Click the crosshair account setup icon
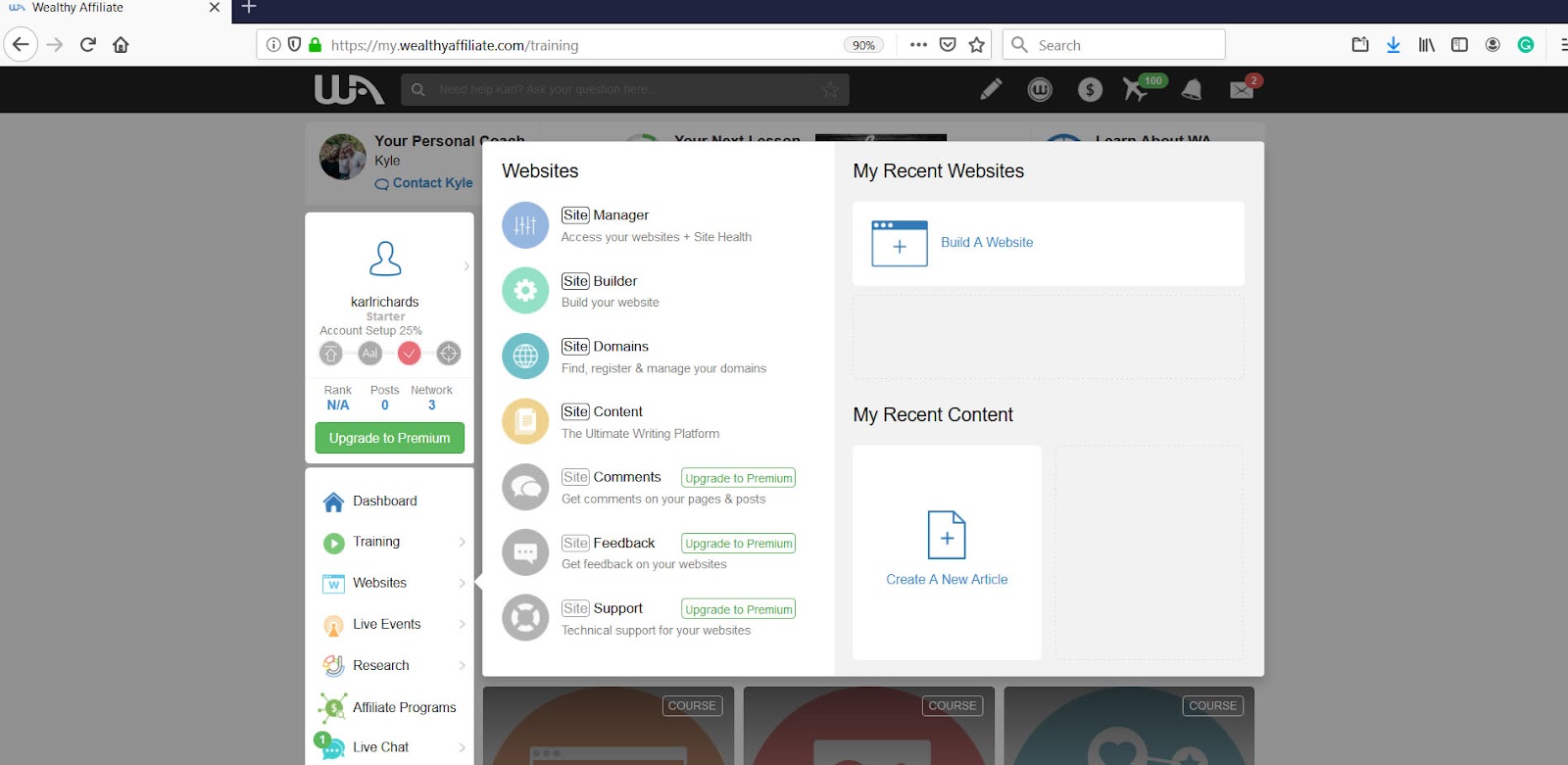This screenshot has height=765, width=1568. pos(449,354)
